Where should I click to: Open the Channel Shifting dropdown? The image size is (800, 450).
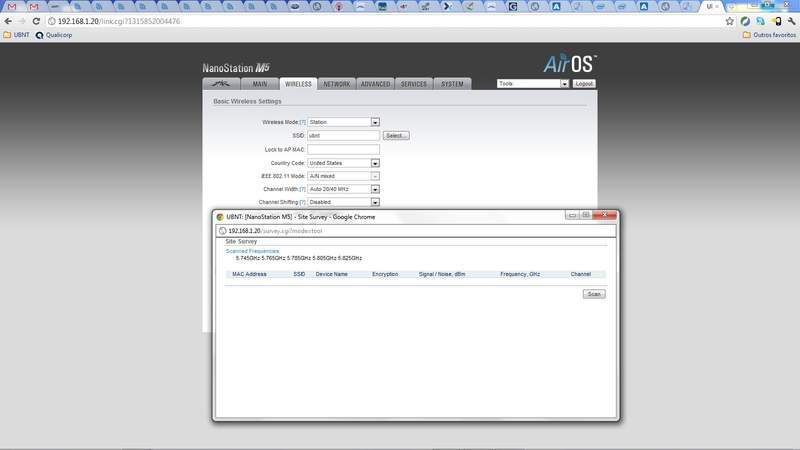point(343,203)
